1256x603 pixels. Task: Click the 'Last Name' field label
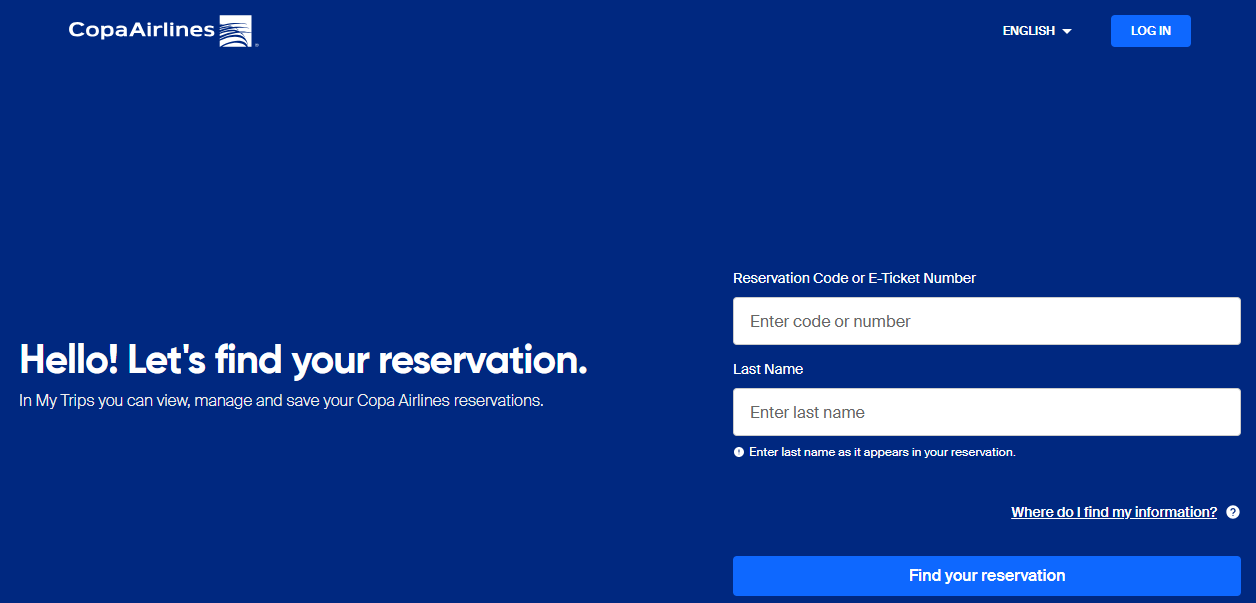768,369
